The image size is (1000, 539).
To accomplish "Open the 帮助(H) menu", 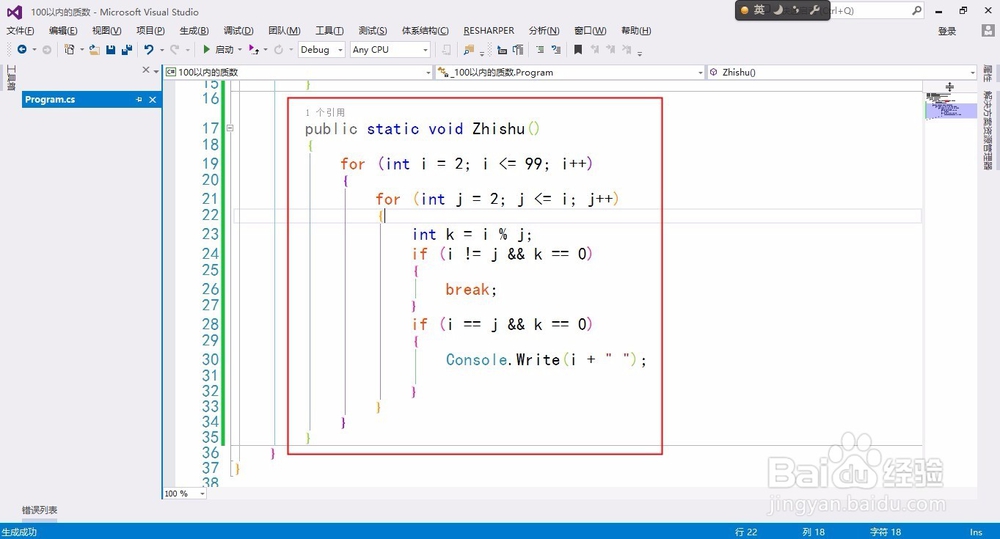I will (636, 31).
